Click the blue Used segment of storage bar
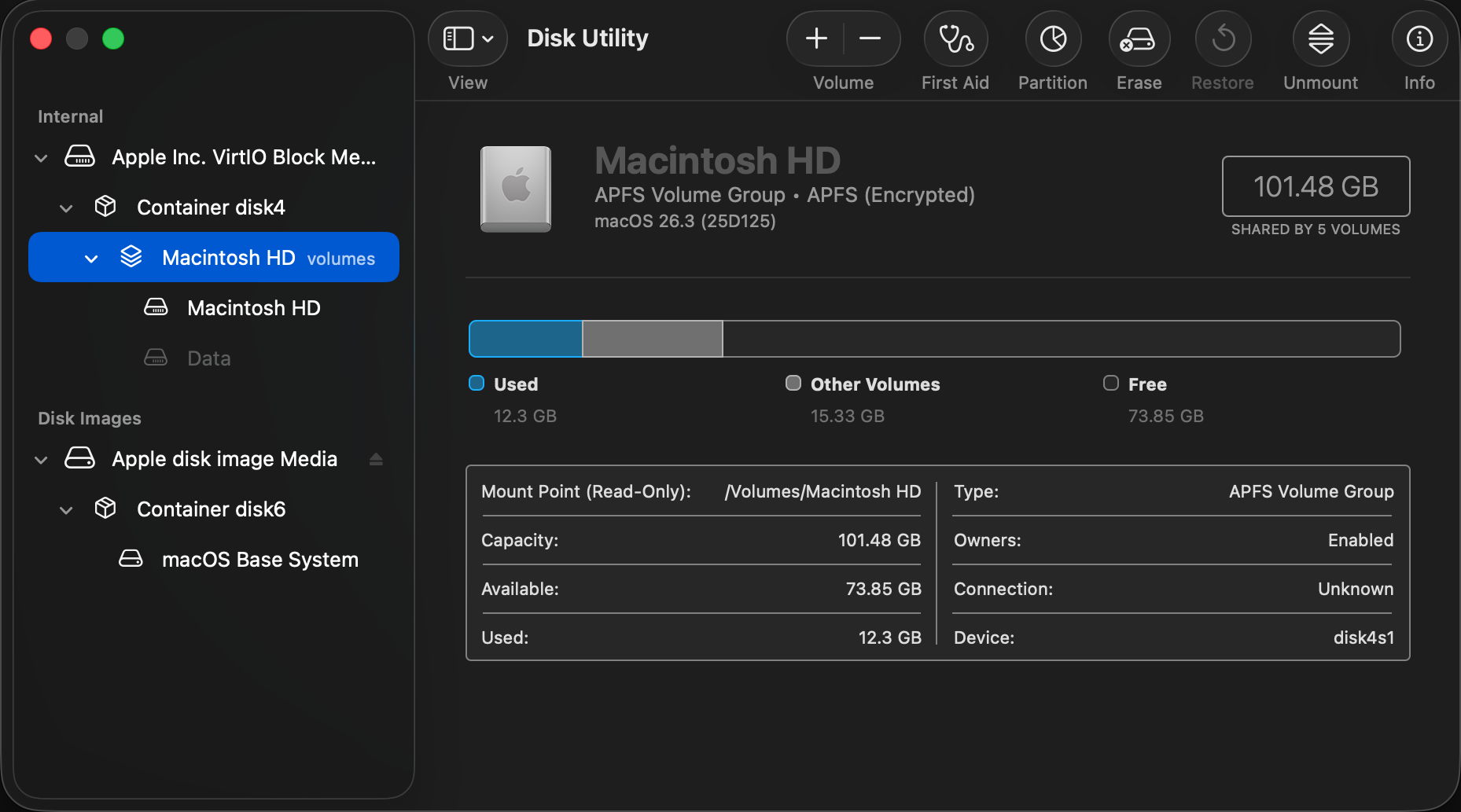 (x=525, y=339)
